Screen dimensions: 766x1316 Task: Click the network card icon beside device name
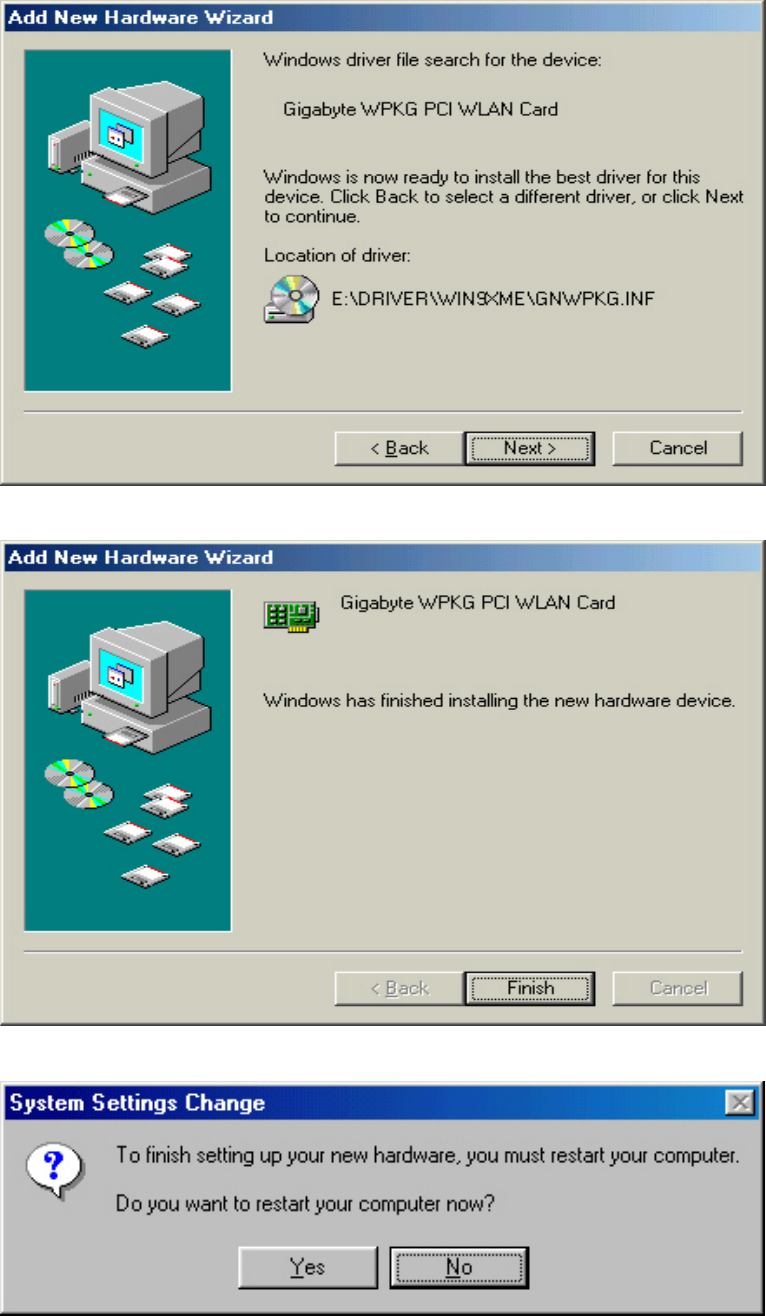(291, 615)
